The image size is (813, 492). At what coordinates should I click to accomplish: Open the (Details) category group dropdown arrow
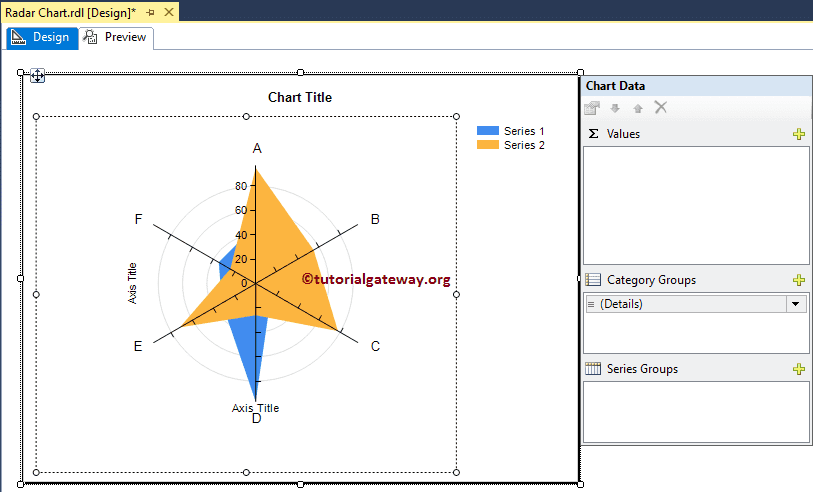[x=796, y=304]
